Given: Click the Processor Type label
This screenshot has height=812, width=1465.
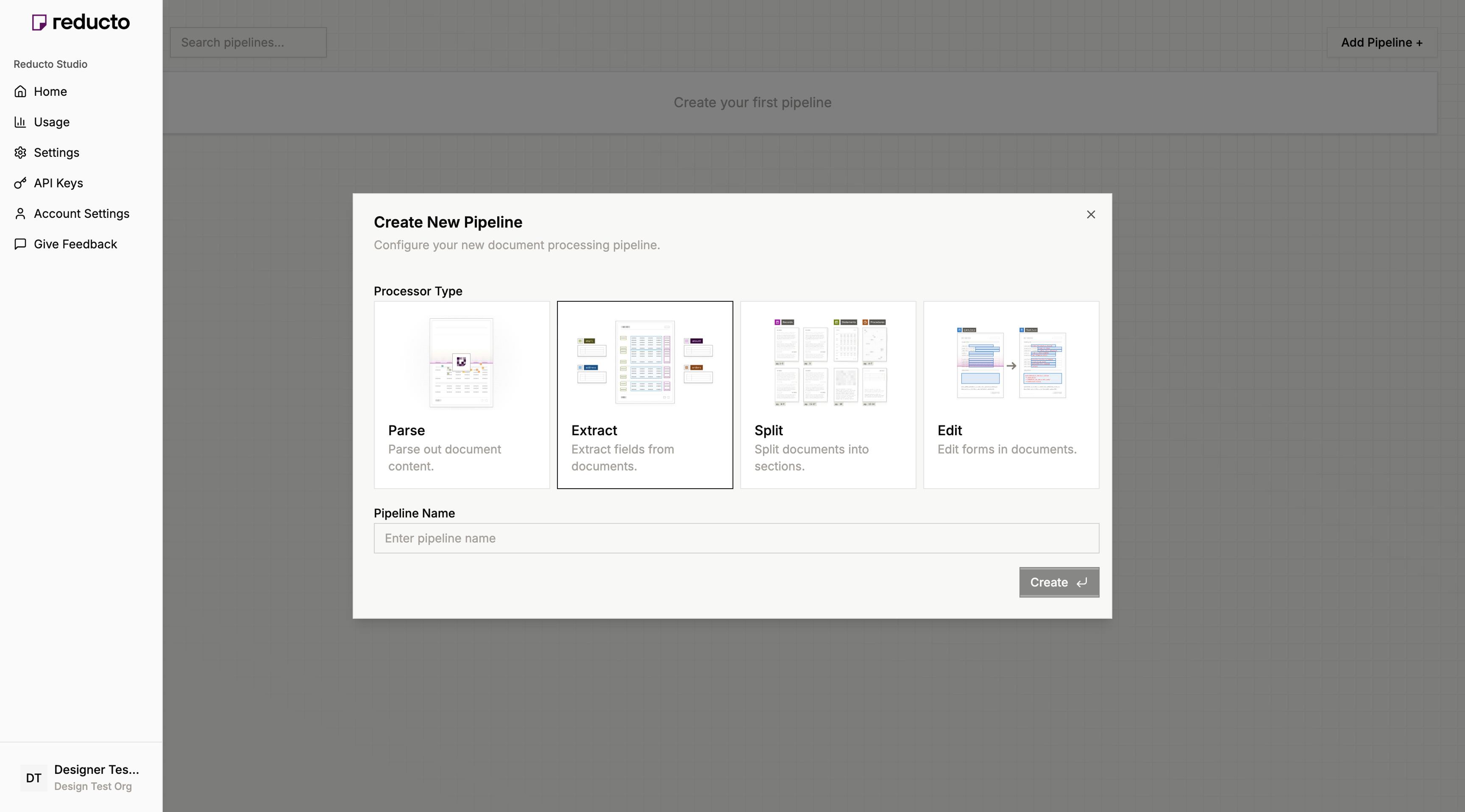Looking at the screenshot, I should 418,291.
